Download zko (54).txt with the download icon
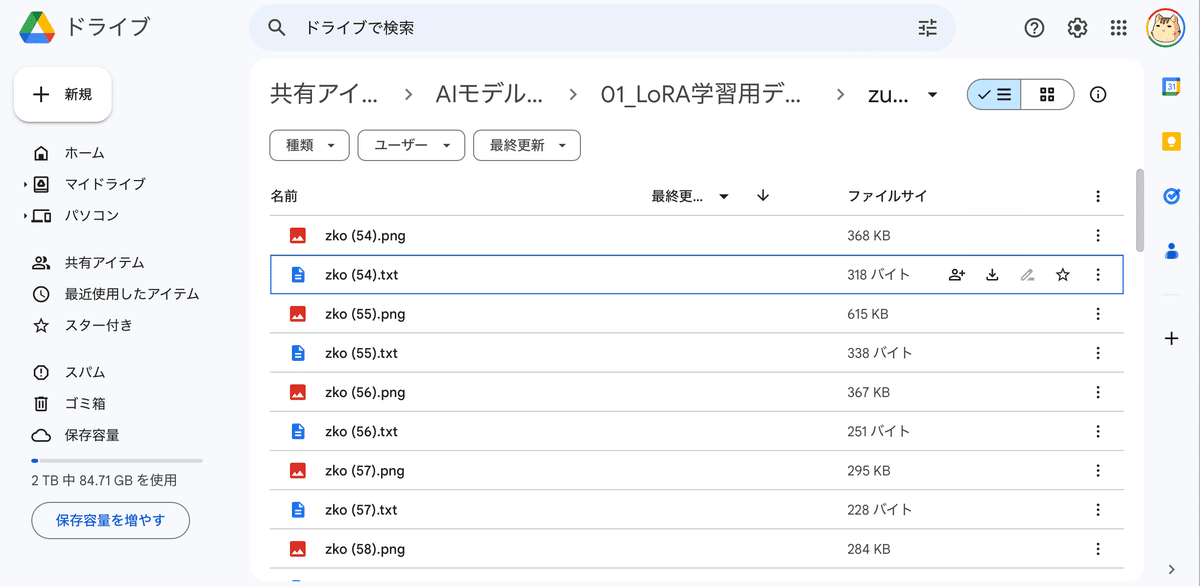The image size is (1200, 586). (992, 274)
